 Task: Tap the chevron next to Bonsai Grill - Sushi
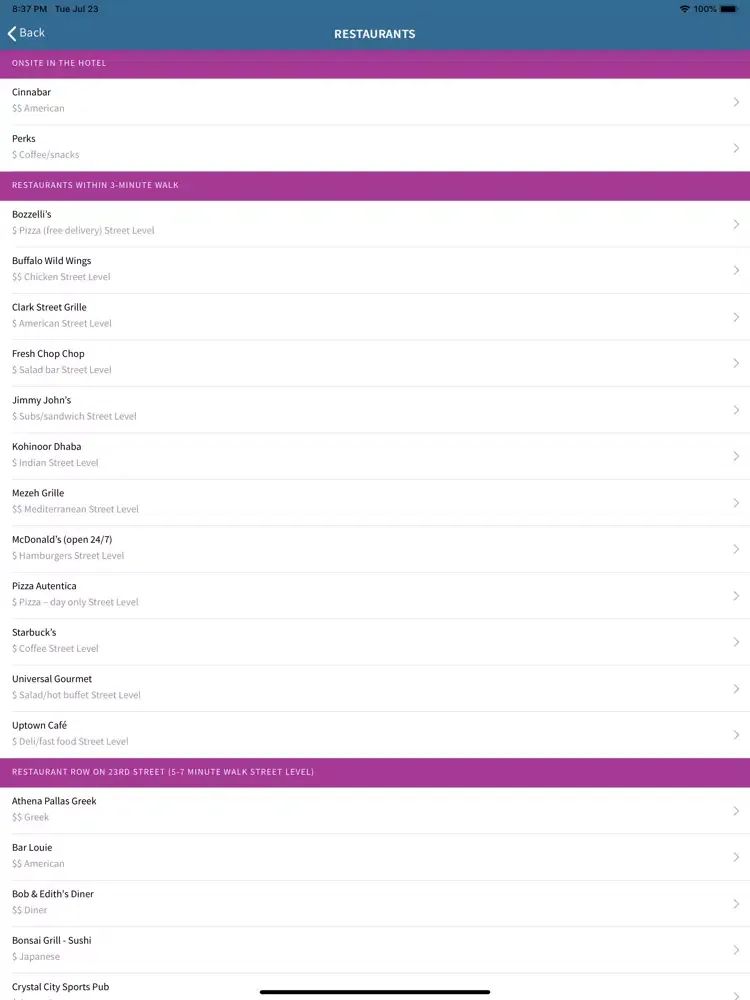pyautogui.click(x=736, y=950)
